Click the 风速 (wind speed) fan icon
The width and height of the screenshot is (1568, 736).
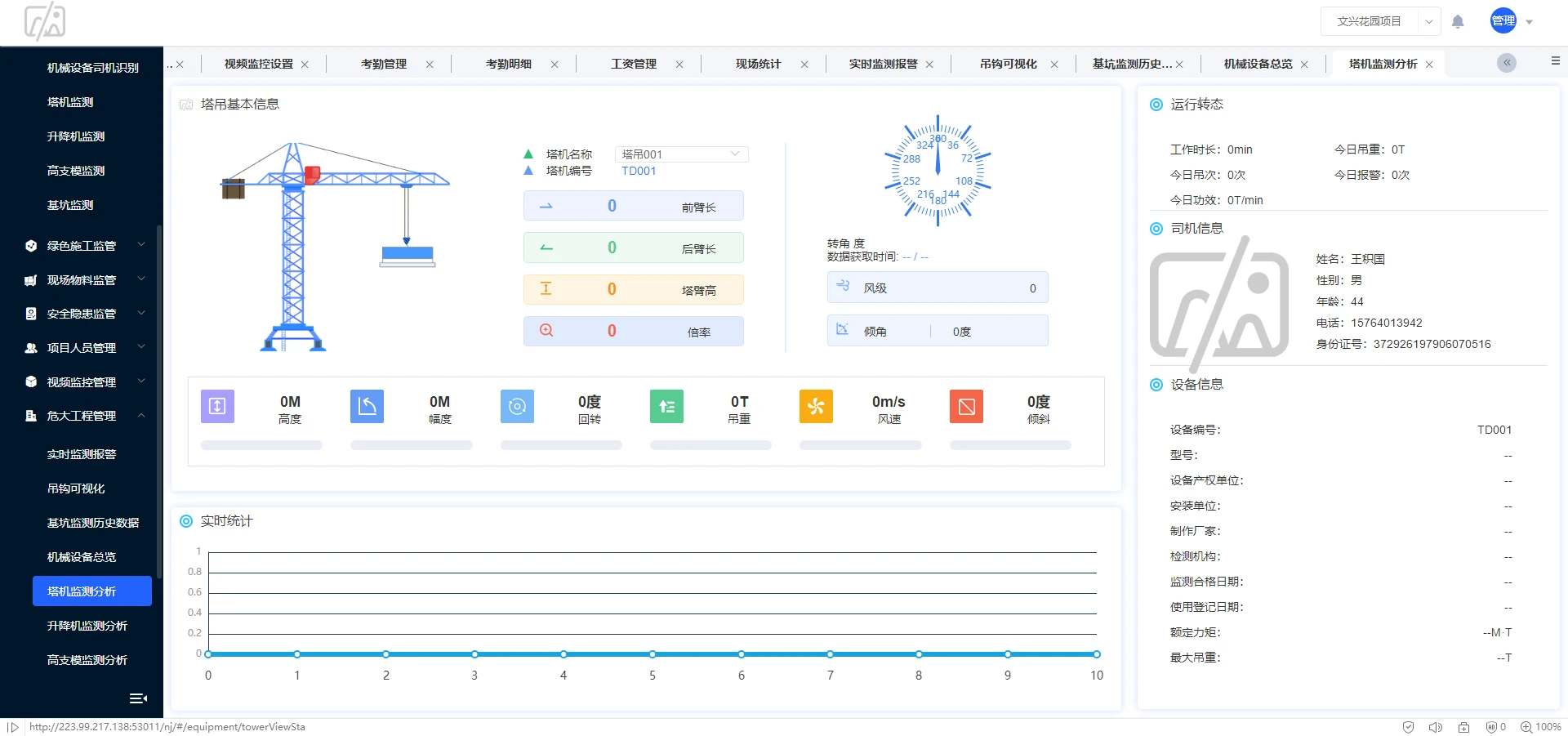coord(816,406)
